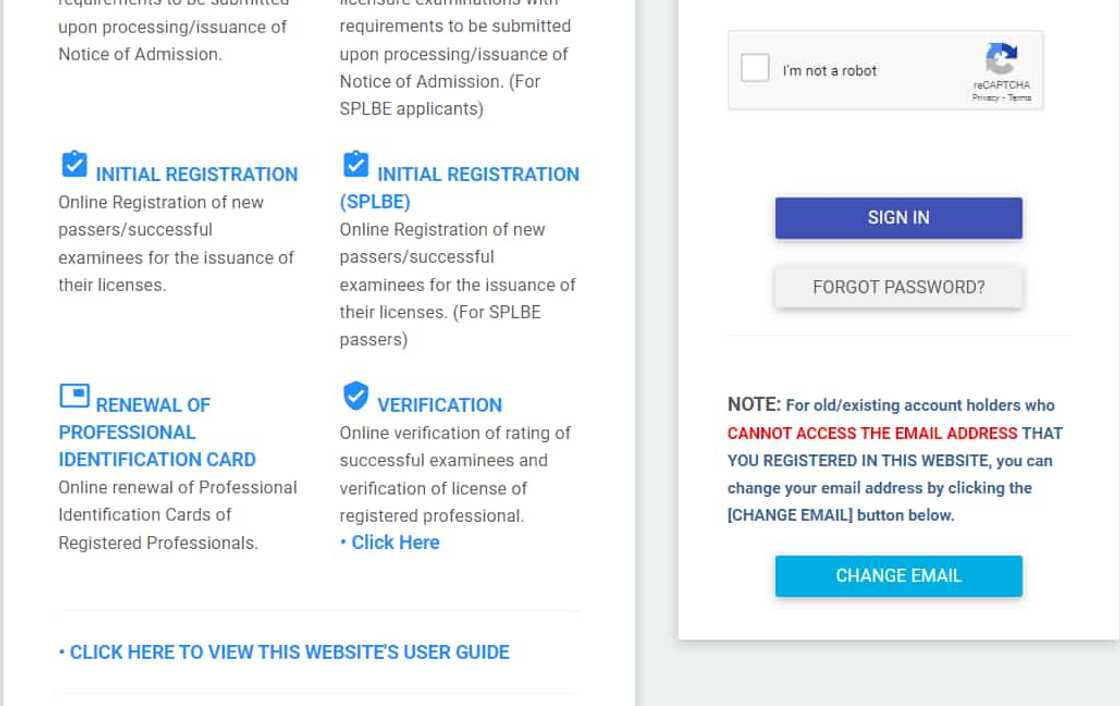The height and width of the screenshot is (706, 1120).
Task: Open Renewal of Professional Identification Card link
Action: [157, 433]
